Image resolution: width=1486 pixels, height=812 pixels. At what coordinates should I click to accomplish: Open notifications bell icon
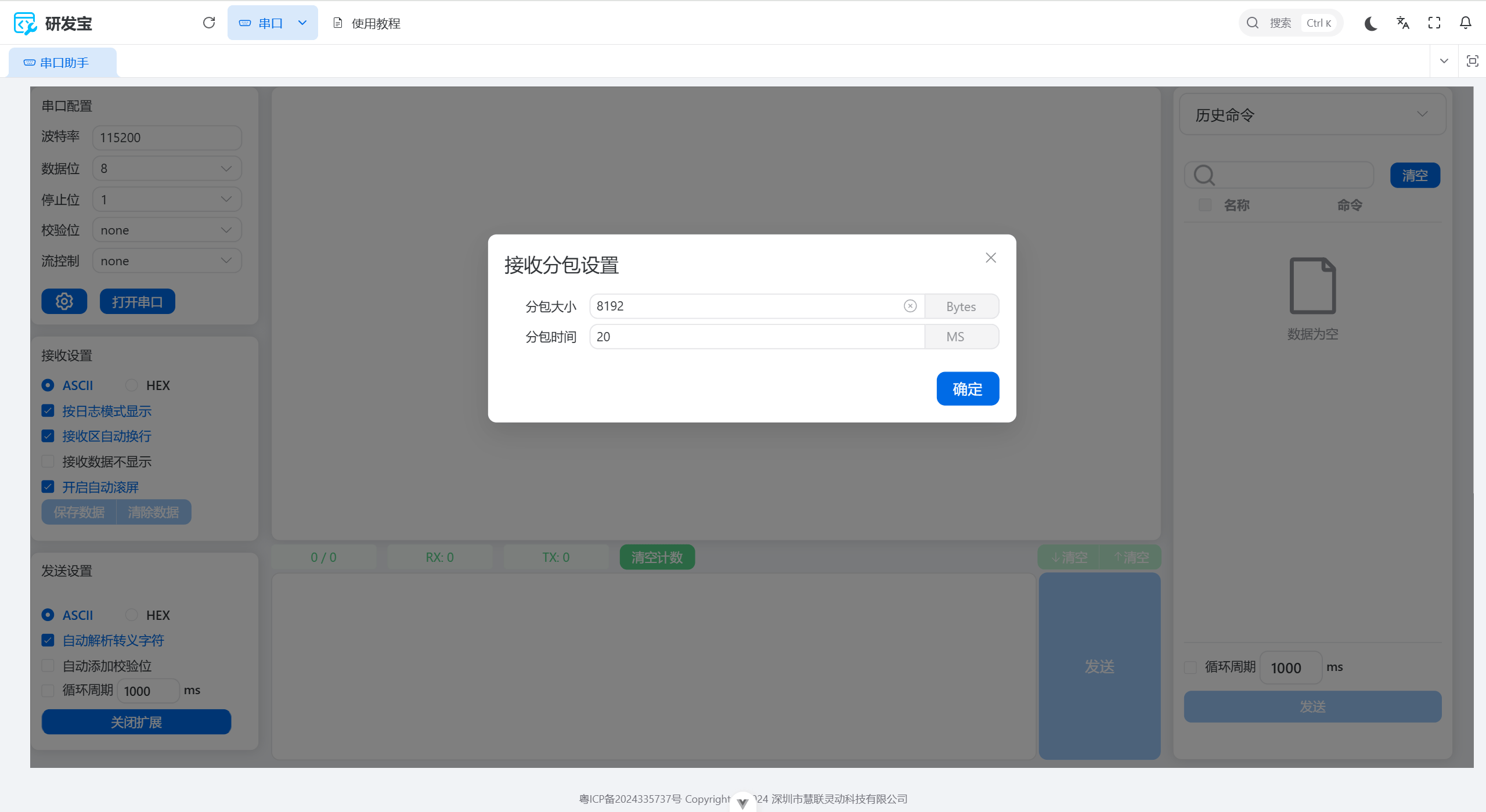click(x=1465, y=23)
